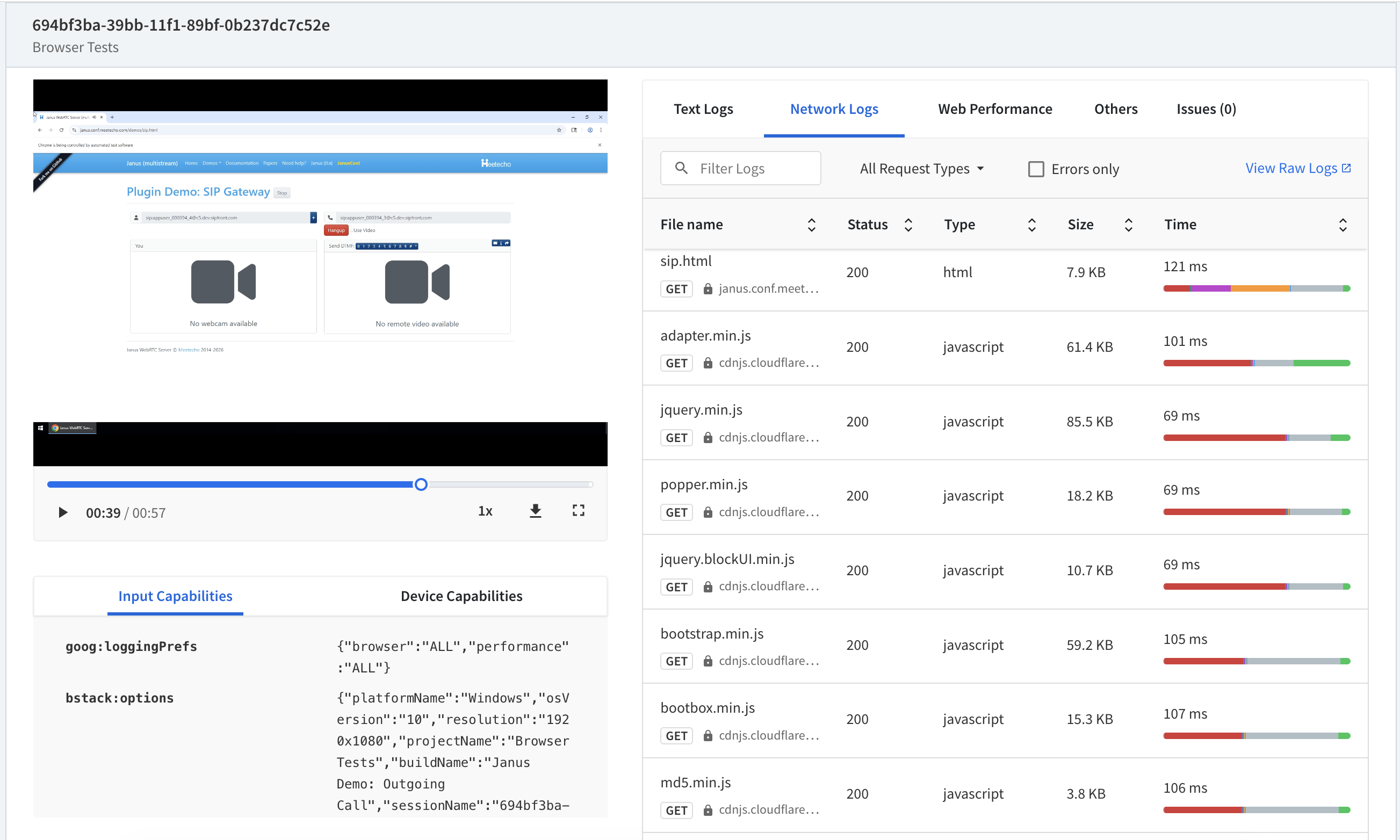Click the lock icon next to janus.conf.meet URL
Viewport: 1400px width, 840px height.
708,288
